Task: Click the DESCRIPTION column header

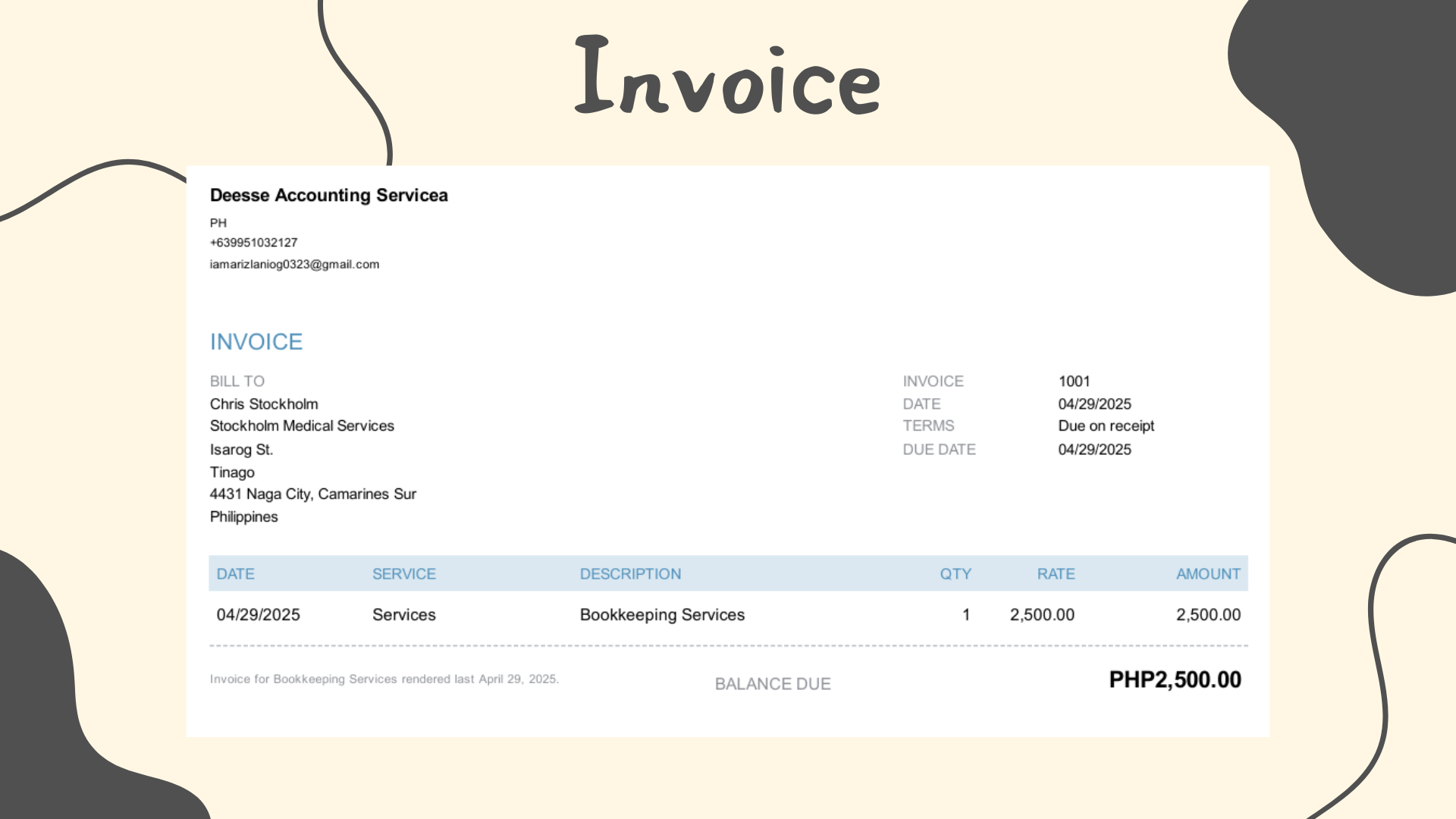Action: pos(630,574)
